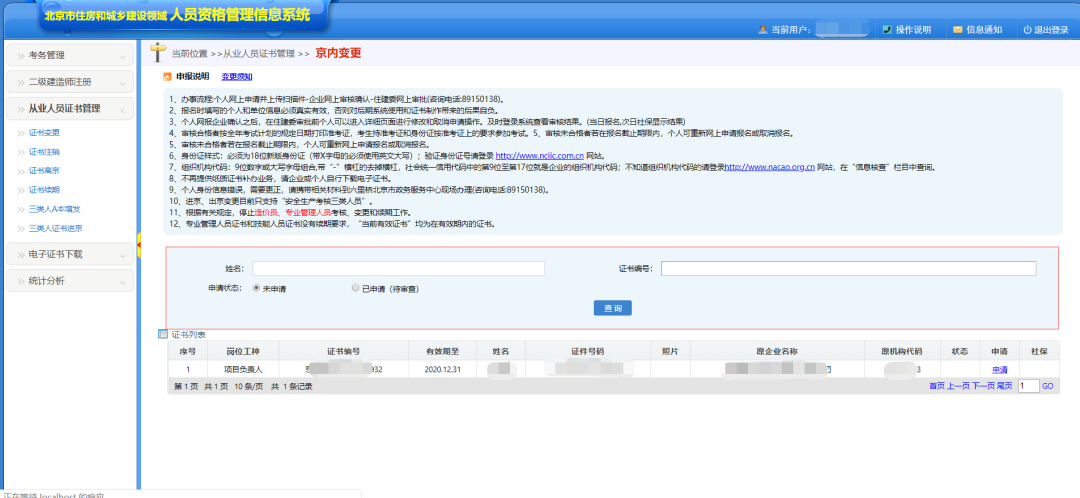
Task: Focus the 证书编号 input field
Action: 849,269
